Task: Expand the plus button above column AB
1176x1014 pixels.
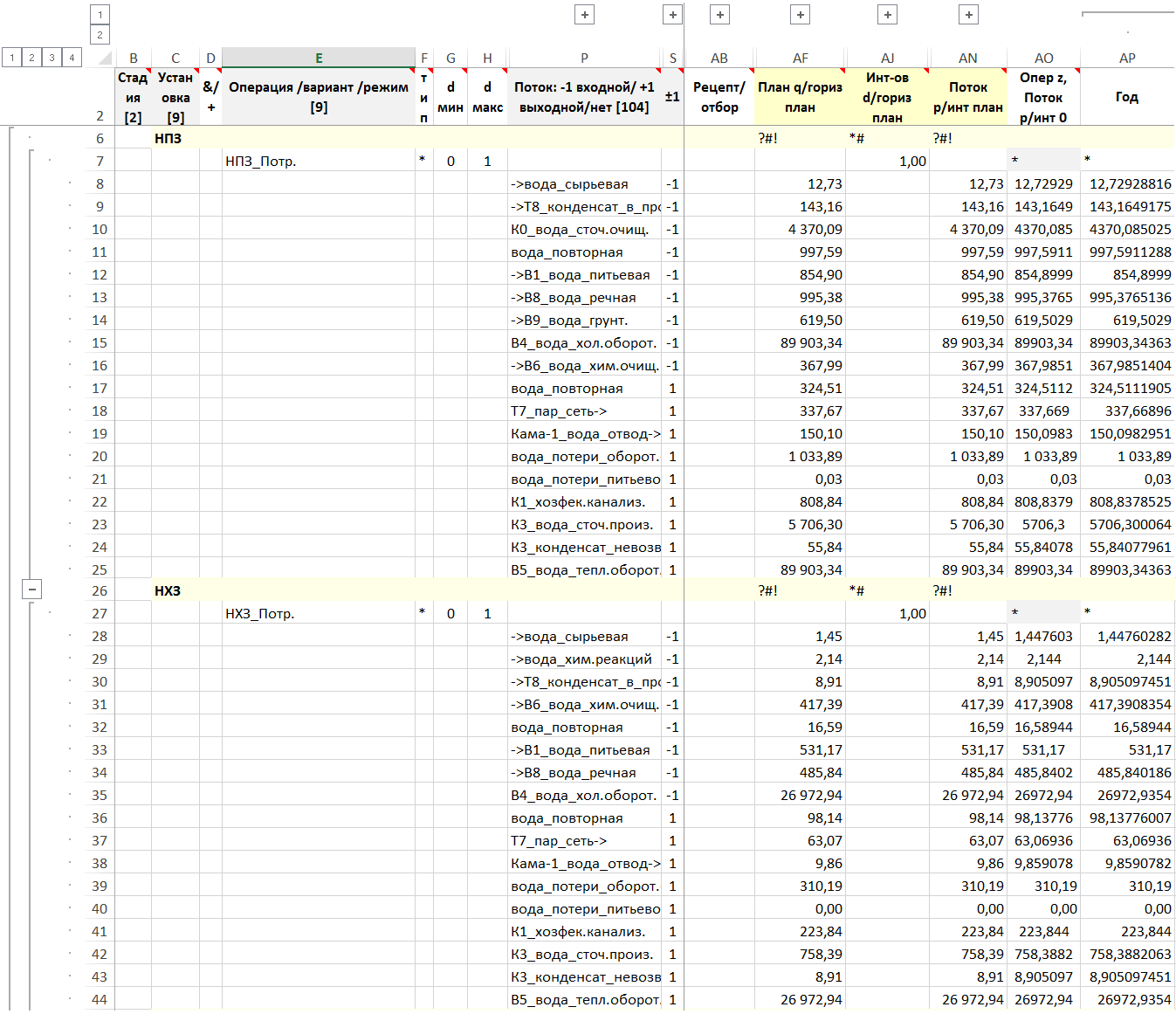Action: (x=719, y=15)
